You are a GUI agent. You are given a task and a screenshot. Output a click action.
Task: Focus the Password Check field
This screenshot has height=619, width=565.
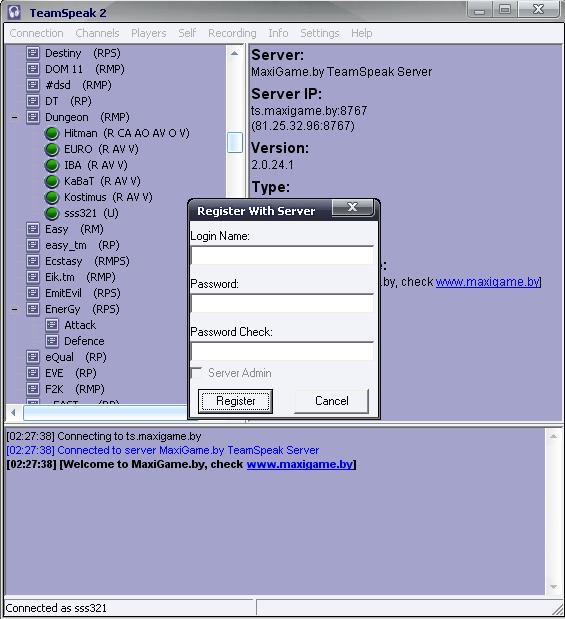point(282,351)
